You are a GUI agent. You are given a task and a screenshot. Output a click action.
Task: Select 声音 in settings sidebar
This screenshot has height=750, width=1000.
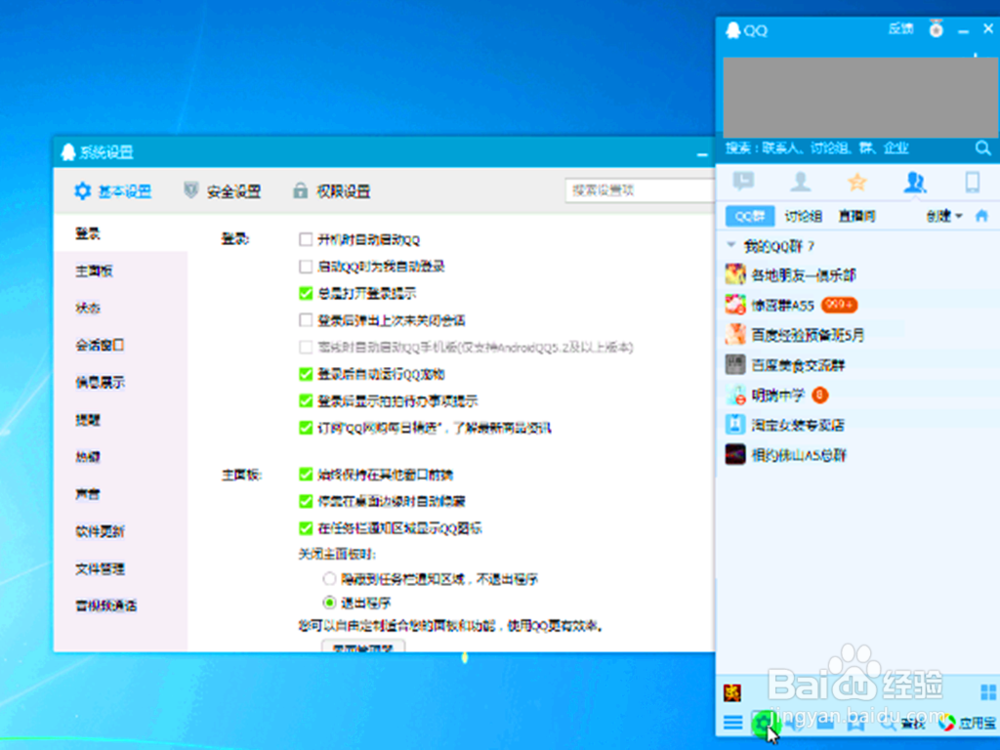click(x=88, y=494)
